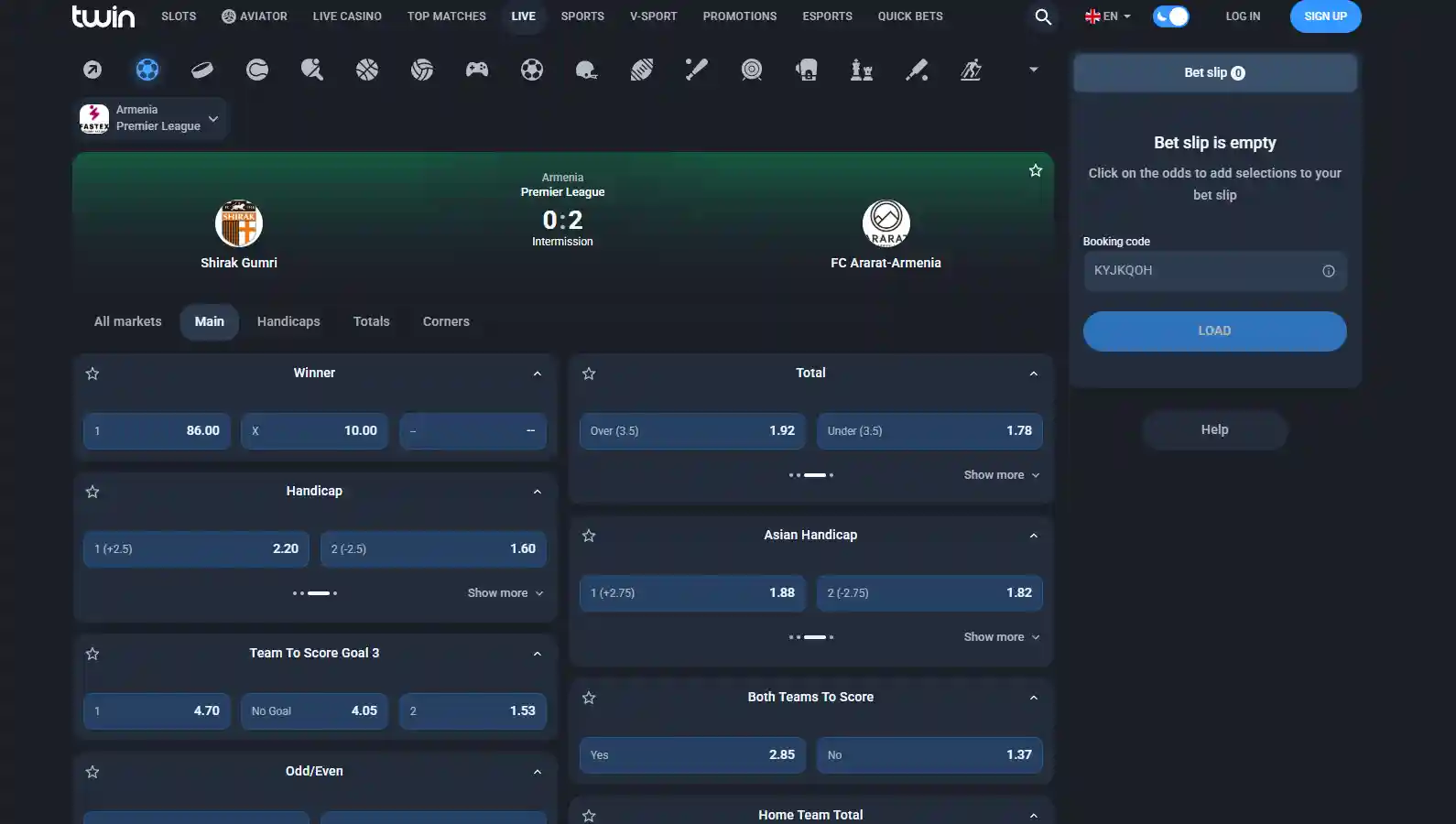Open the search magnifier icon
The width and height of the screenshot is (1456, 824).
[x=1043, y=16]
